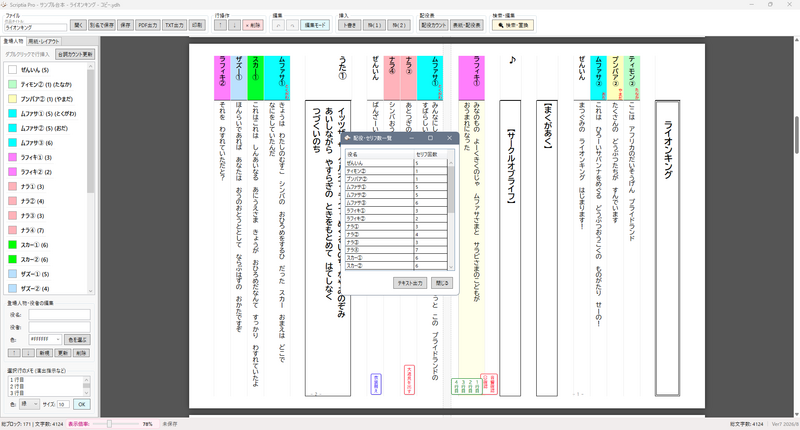Click into the 役名 input field
This screenshot has height=430, width=800.
[59, 315]
